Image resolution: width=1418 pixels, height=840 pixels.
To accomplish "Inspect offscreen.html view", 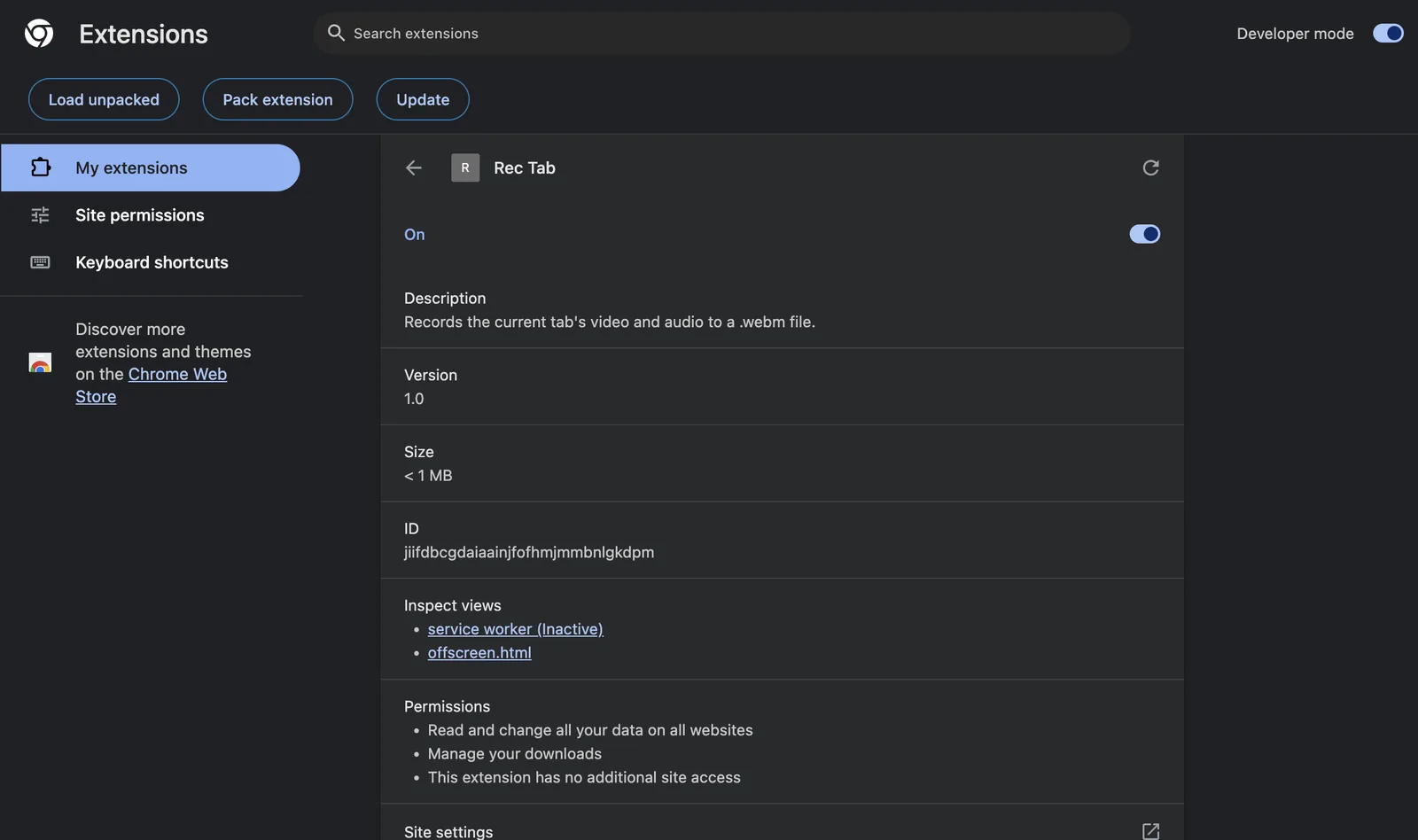I will click(x=479, y=653).
